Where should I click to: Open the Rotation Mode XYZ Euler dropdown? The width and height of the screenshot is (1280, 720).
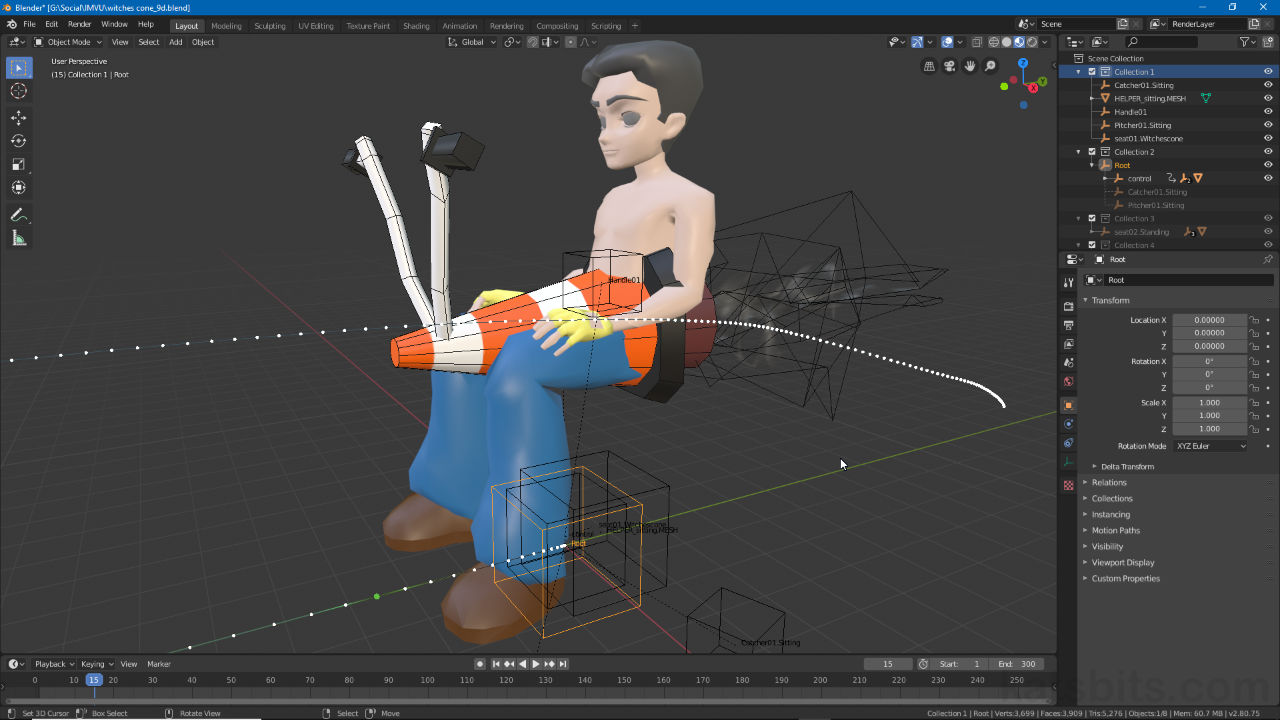[1211, 446]
